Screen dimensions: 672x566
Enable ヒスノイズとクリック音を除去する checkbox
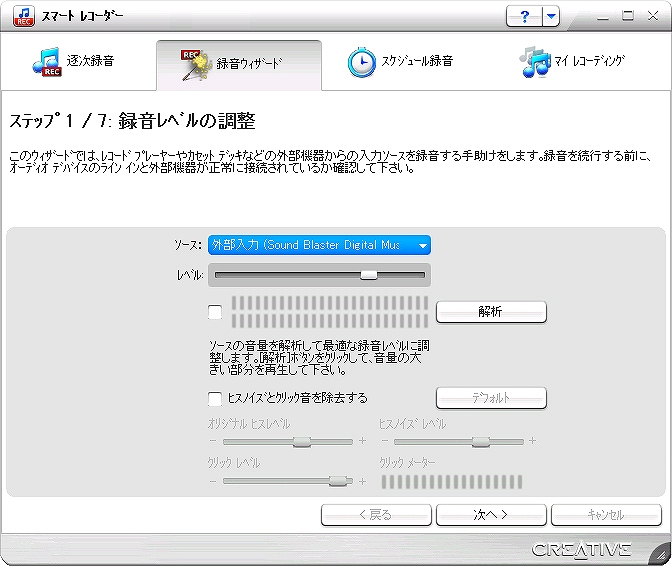click(215, 398)
